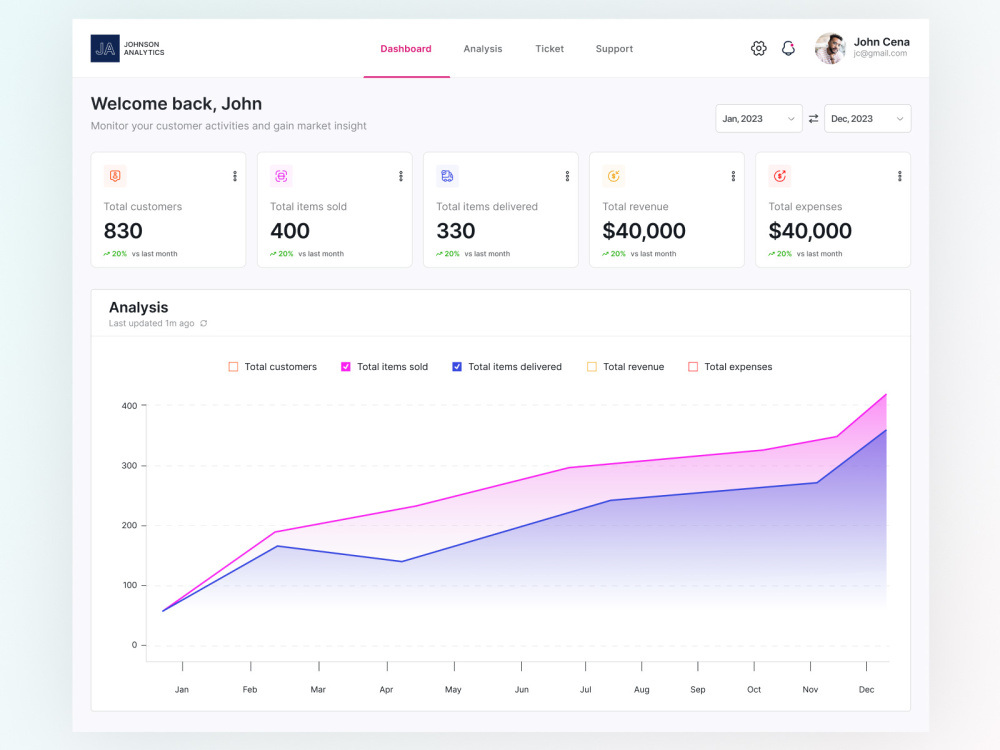The height and width of the screenshot is (750, 1000).
Task: Refresh the Analysis last updated icon
Action: coord(203,323)
